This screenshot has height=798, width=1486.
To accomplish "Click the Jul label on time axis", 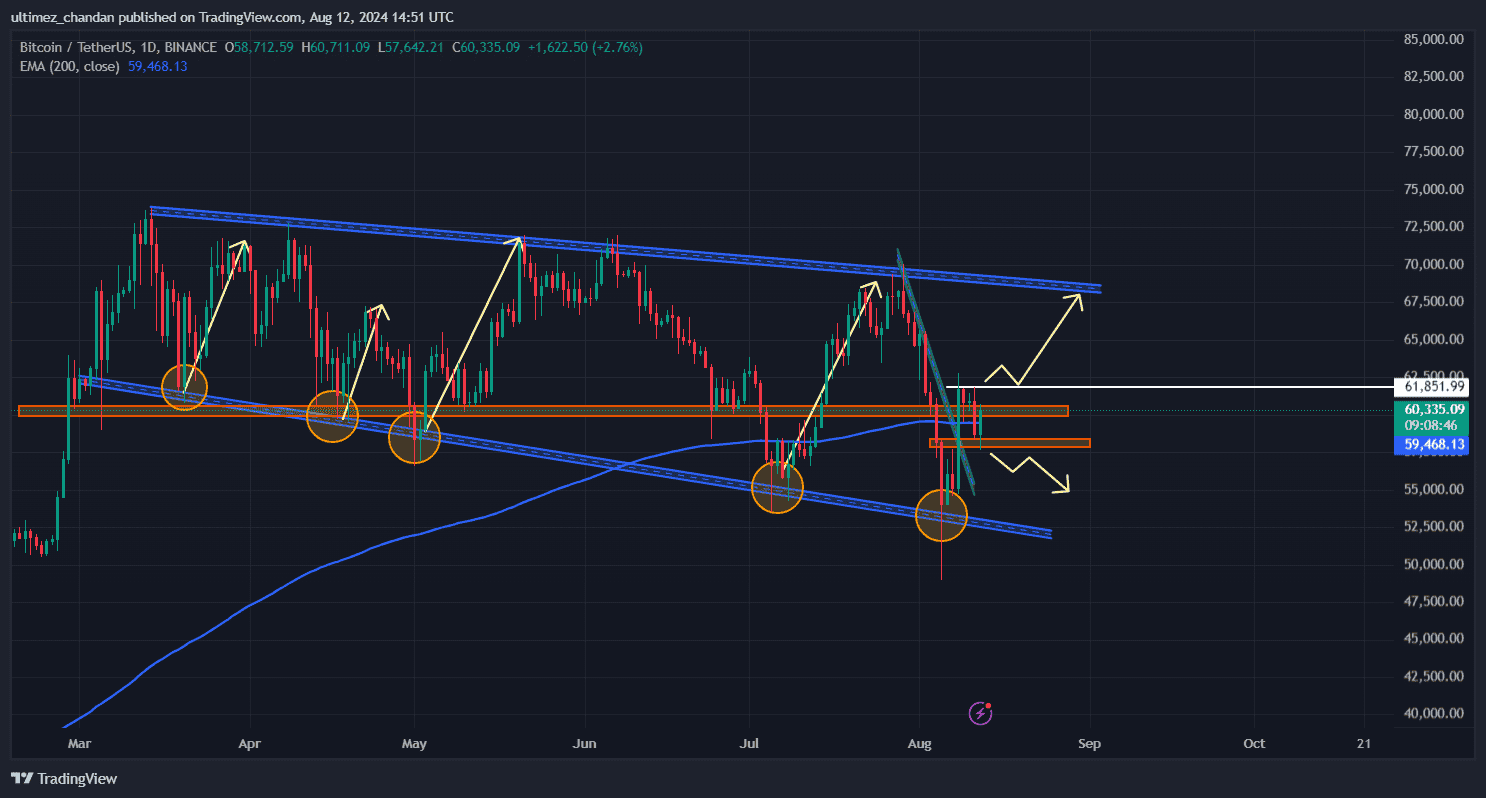I will (x=751, y=744).
